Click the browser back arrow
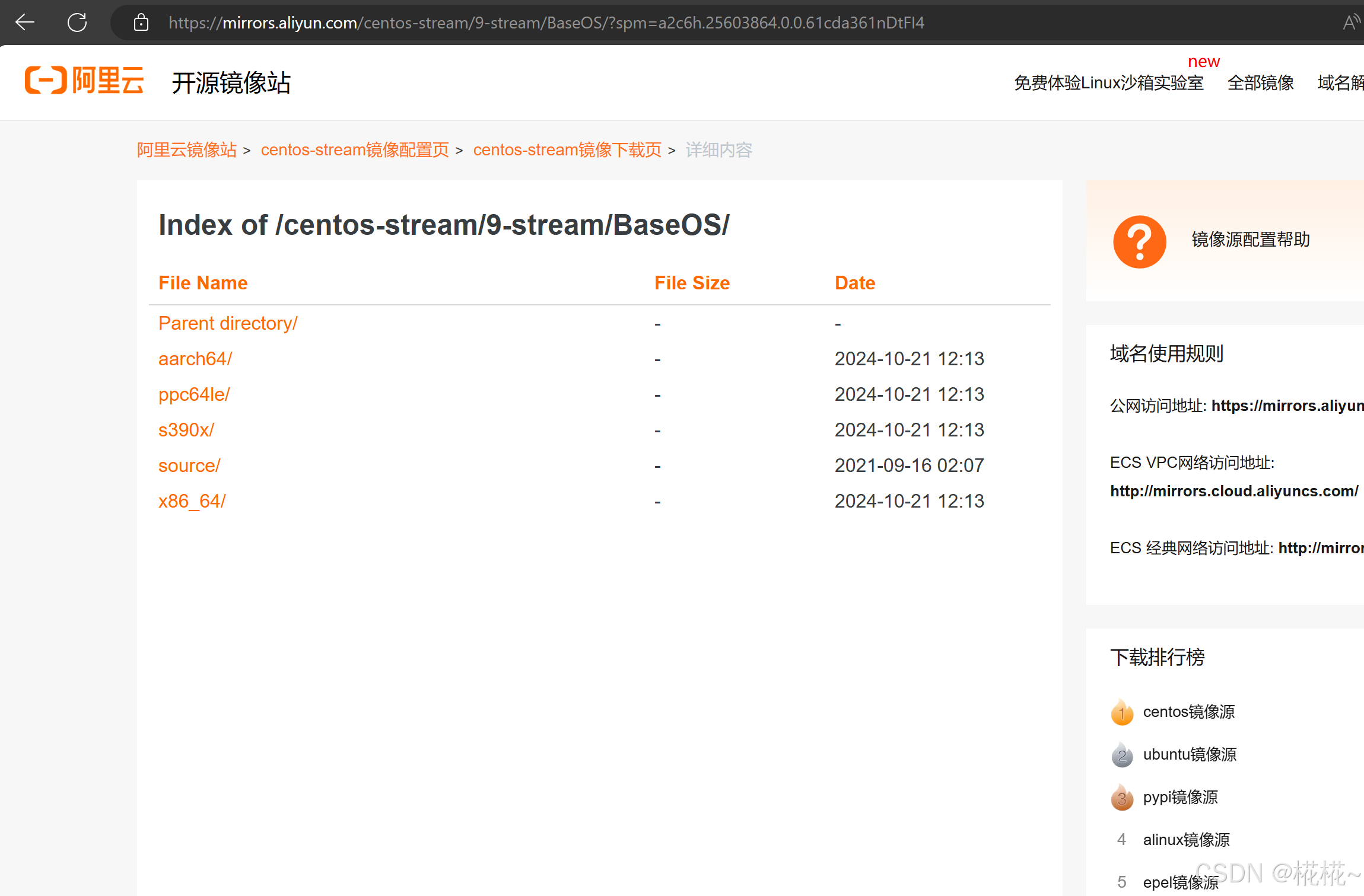 click(25, 23)
